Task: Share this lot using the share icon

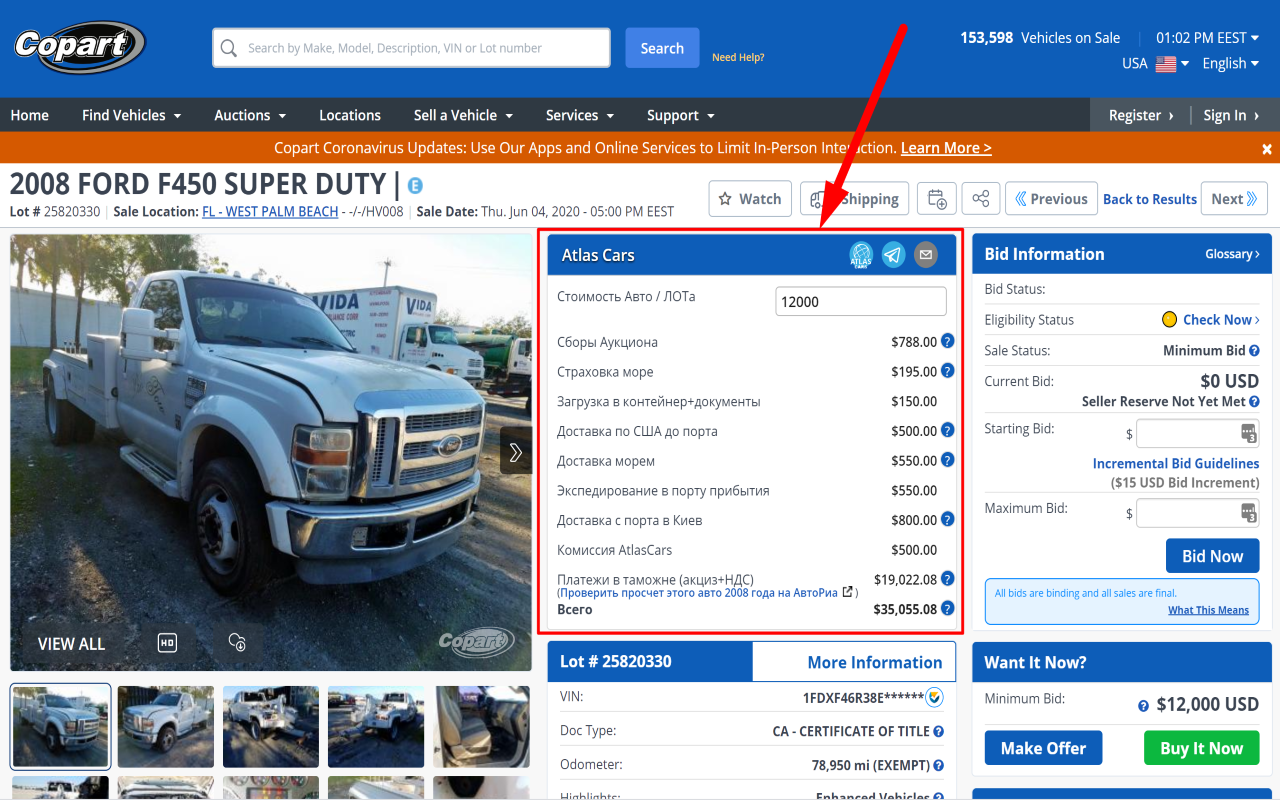Action: 980,198
